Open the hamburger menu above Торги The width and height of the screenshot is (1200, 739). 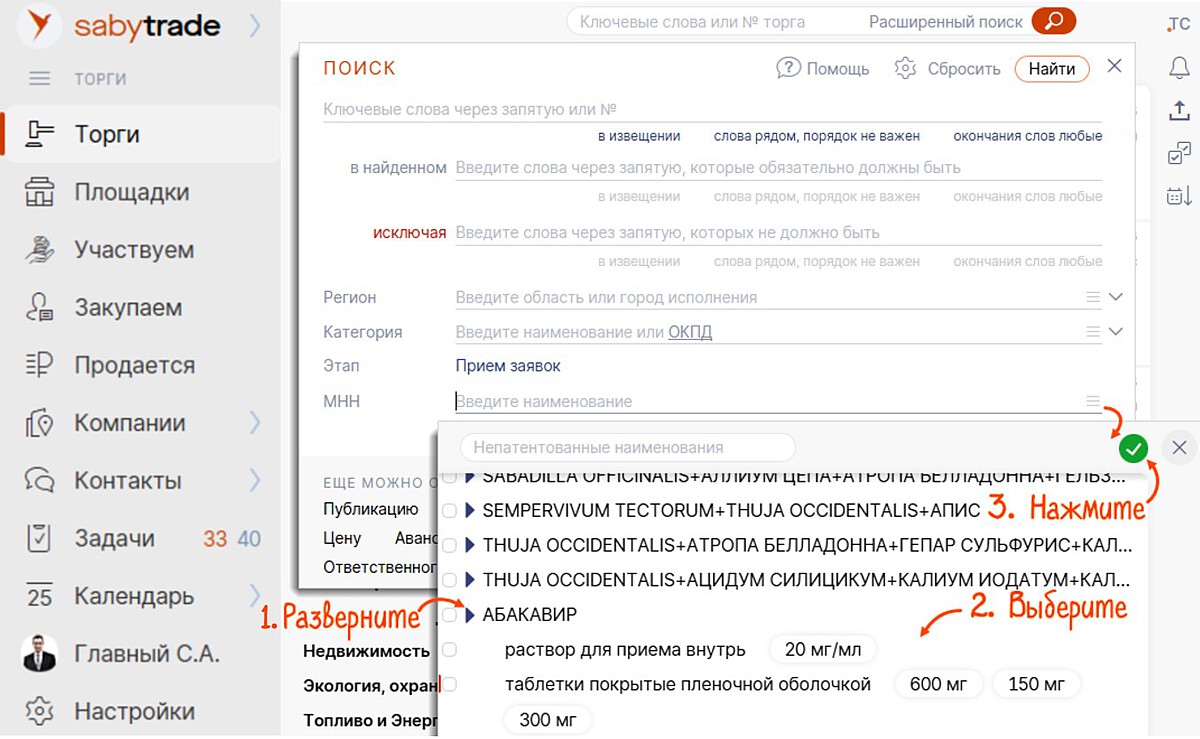tap(39, 79)
